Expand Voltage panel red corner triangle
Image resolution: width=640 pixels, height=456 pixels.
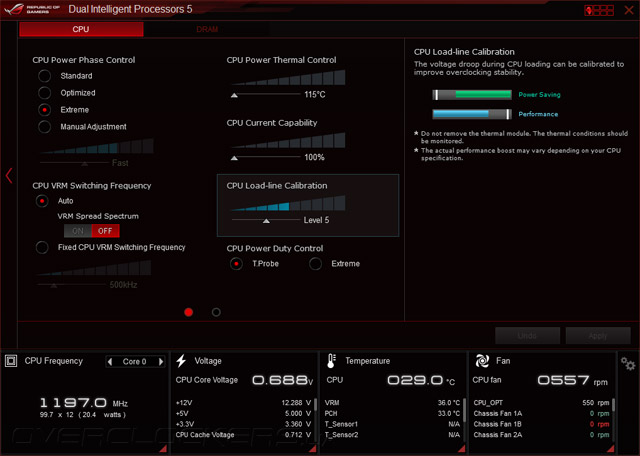pyautogui.click(x=313, y=448)
